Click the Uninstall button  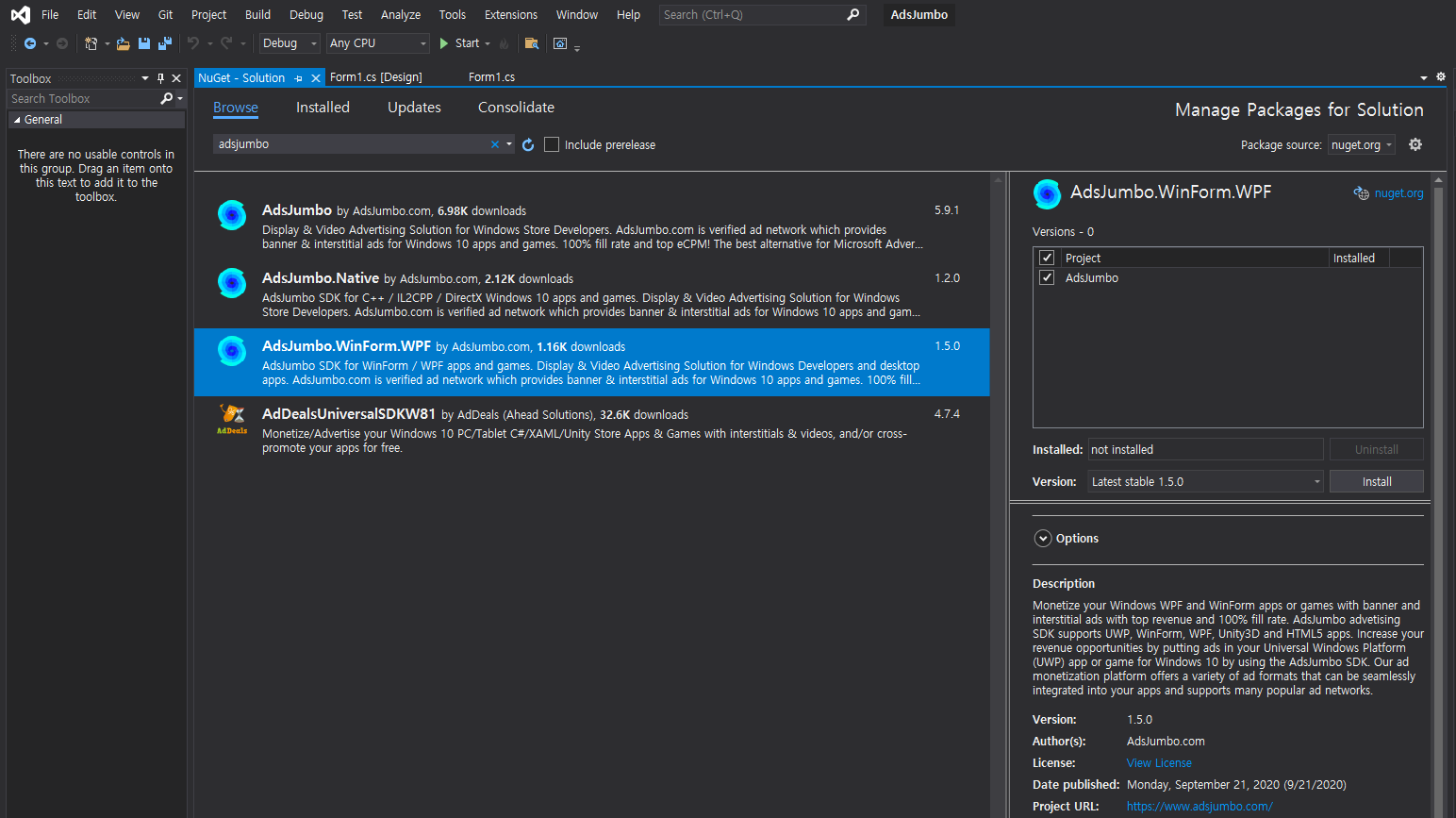coord(1377,449)
